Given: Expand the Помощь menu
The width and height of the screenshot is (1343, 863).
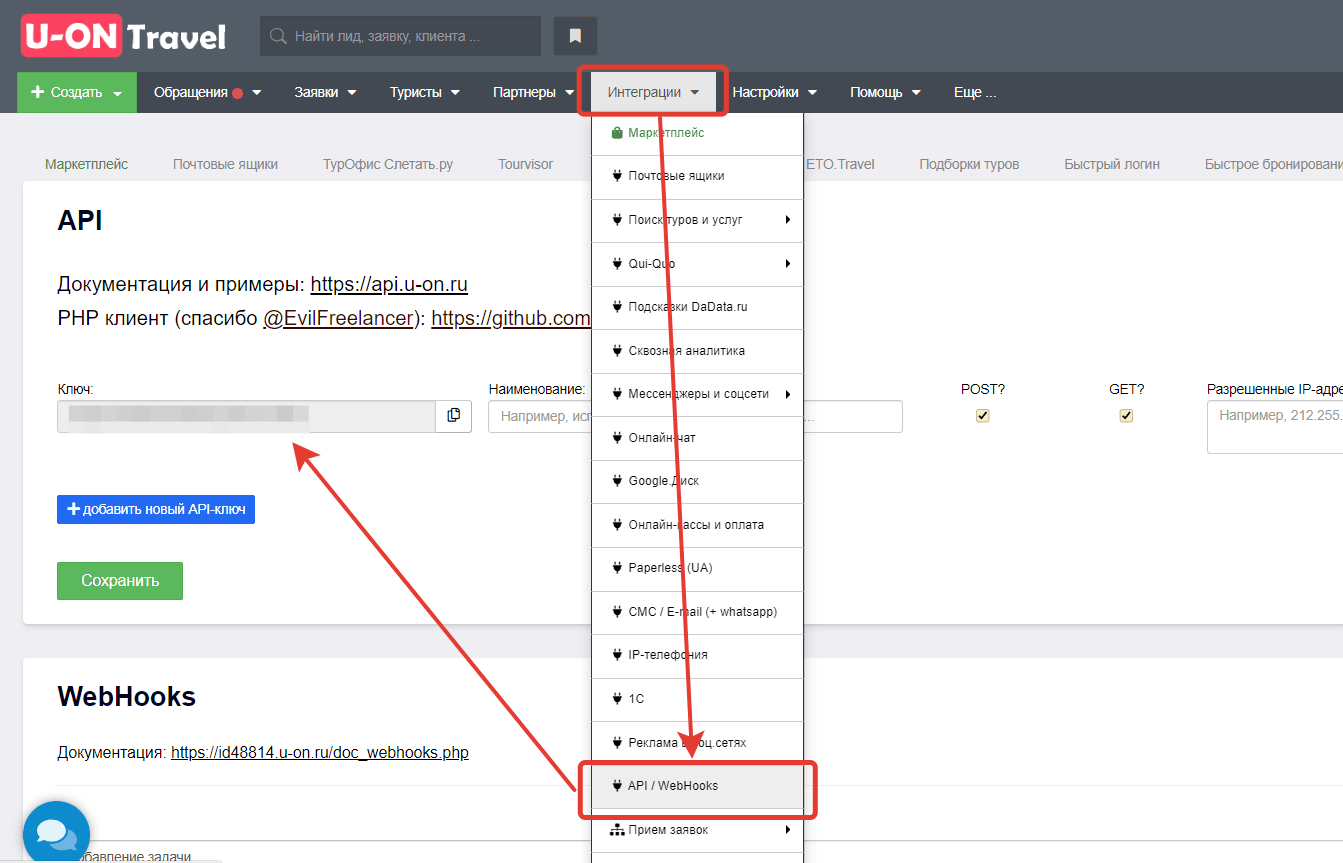Looking at the screenshot, I should [x=886, y=92].
